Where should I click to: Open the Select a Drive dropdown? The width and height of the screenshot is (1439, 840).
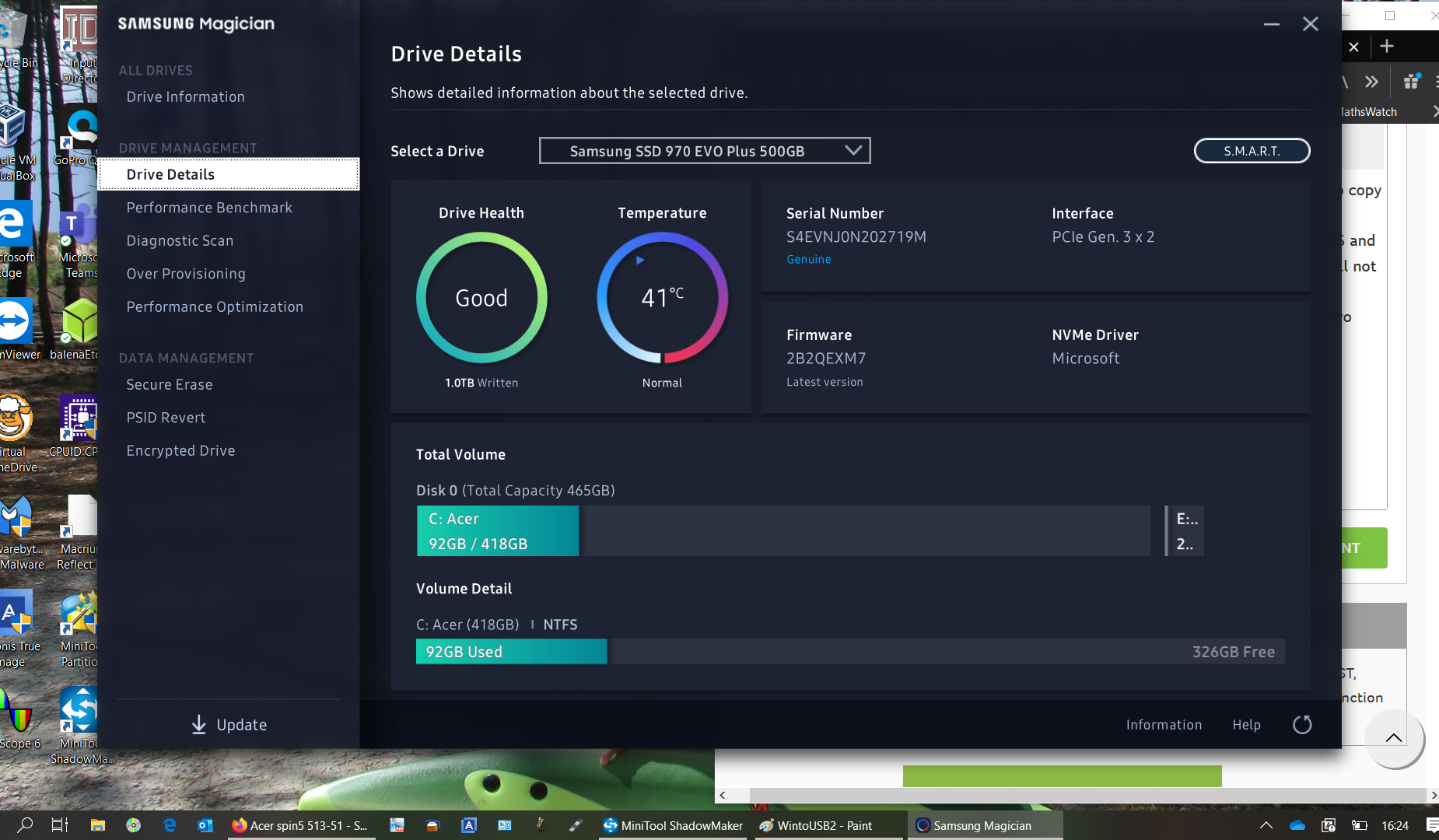(x=704, y=151)
